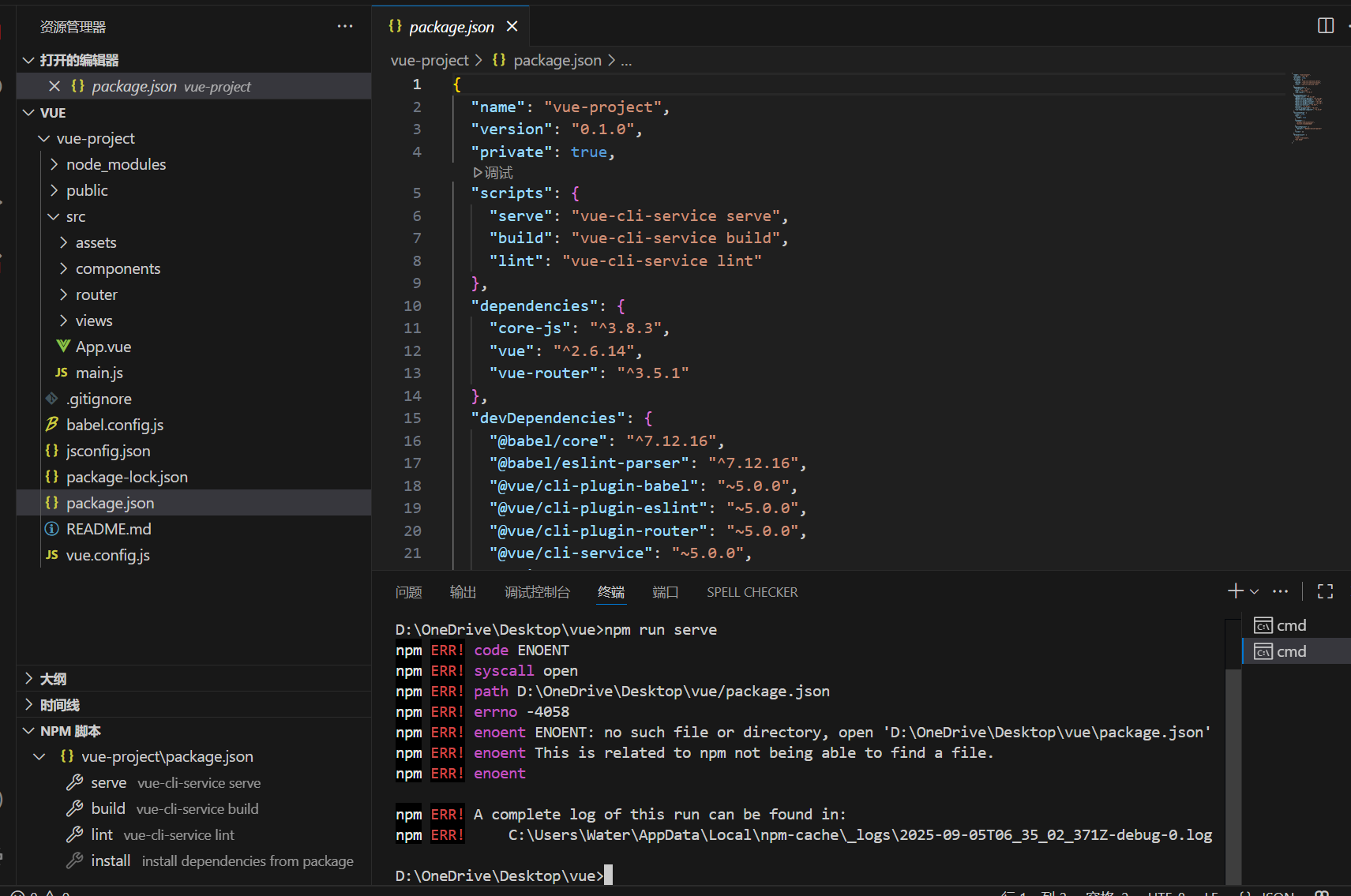Image resolution: width=1351 pixels, height=896 pixels.
Task: Maximize the terminal panel size
Action: click(x=1326, y=590)
